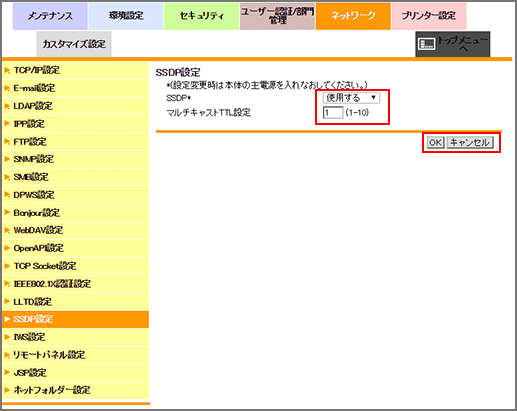Open IEEE802.1X認証設定 in sidebar
The width and height of the screenshot is (517, 411).
75,284
